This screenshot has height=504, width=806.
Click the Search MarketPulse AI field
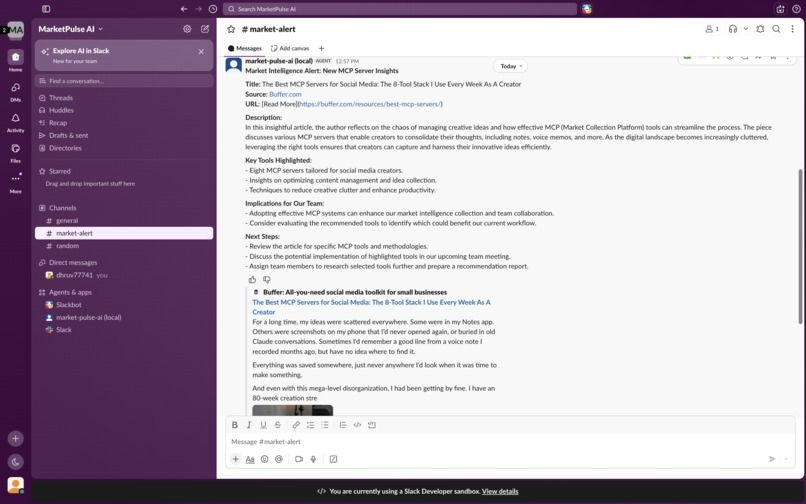point(400,9)
